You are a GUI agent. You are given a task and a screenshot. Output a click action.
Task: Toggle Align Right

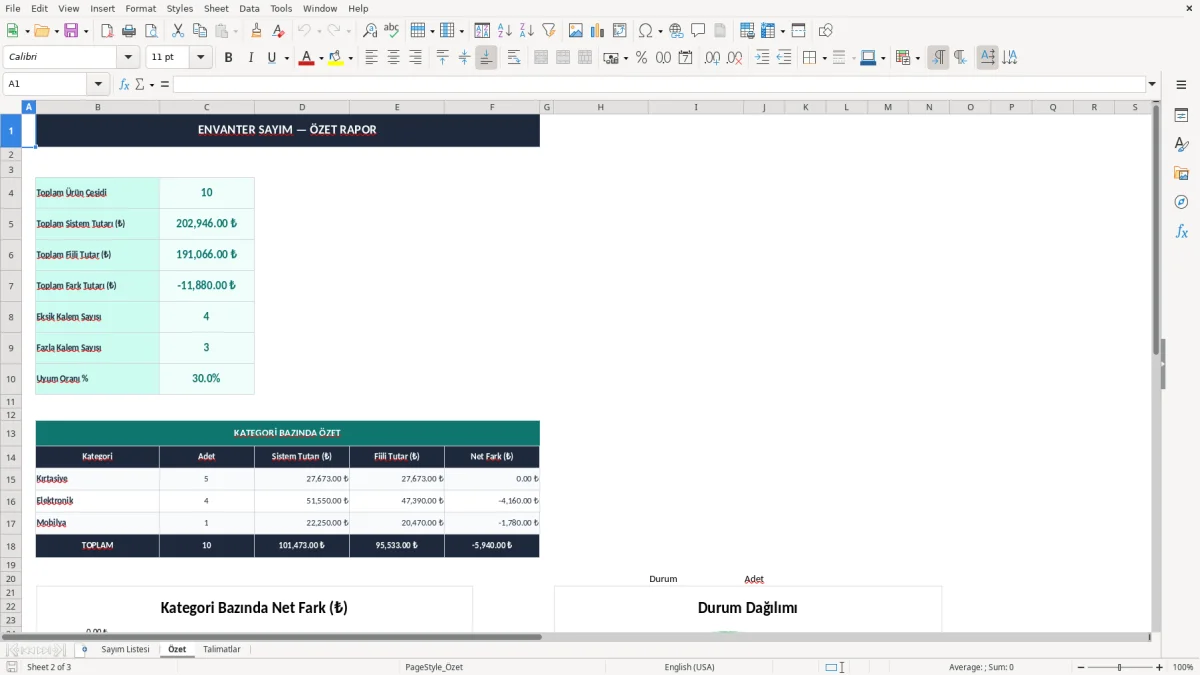click(x=415, y=58)
